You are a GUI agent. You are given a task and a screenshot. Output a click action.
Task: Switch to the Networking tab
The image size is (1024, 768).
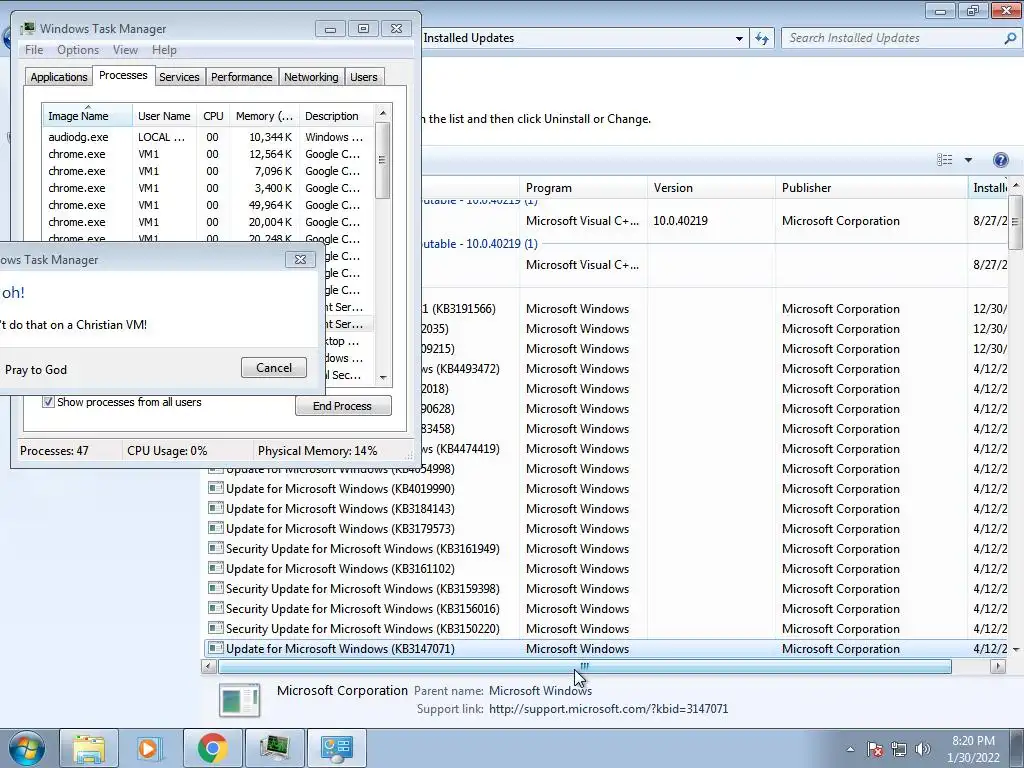click(311, 77)
